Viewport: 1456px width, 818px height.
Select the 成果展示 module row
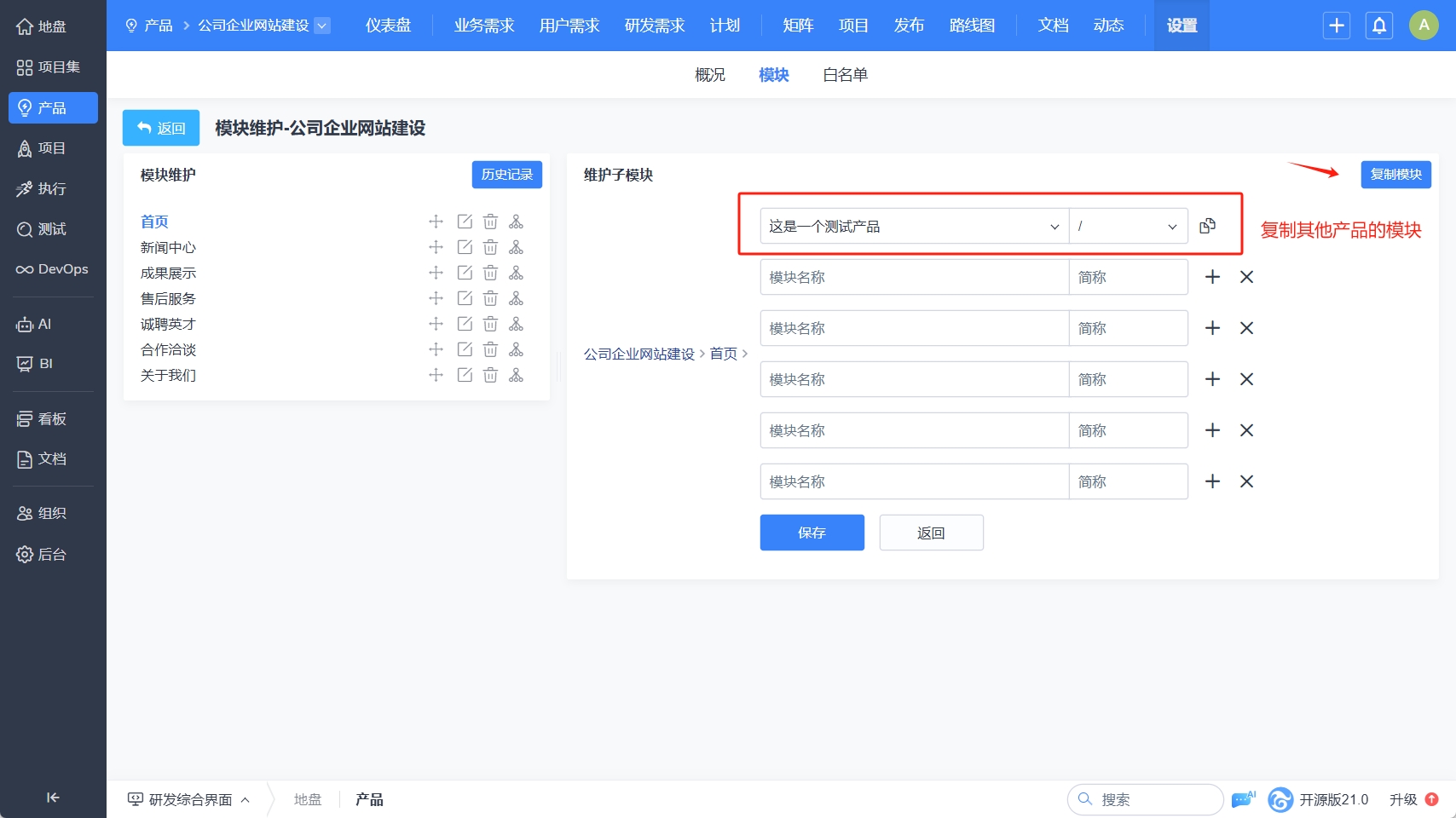168,273
